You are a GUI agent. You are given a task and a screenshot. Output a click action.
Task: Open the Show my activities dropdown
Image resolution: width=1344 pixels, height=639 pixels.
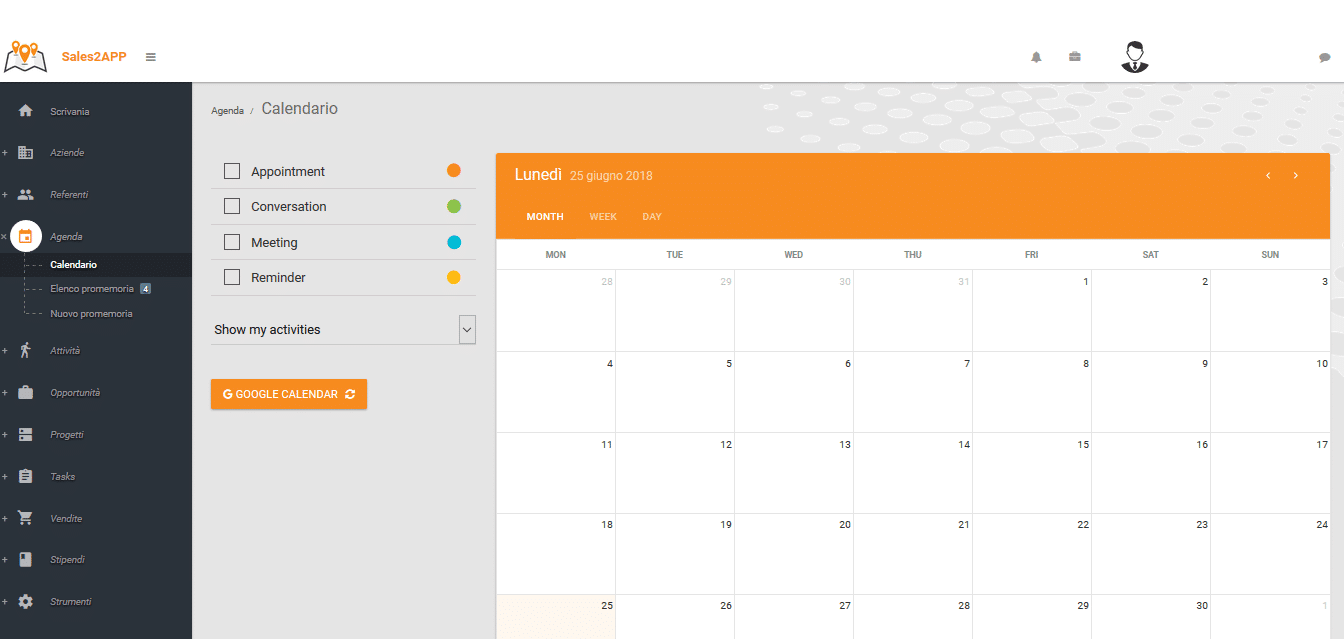click(x=466, y=330)
